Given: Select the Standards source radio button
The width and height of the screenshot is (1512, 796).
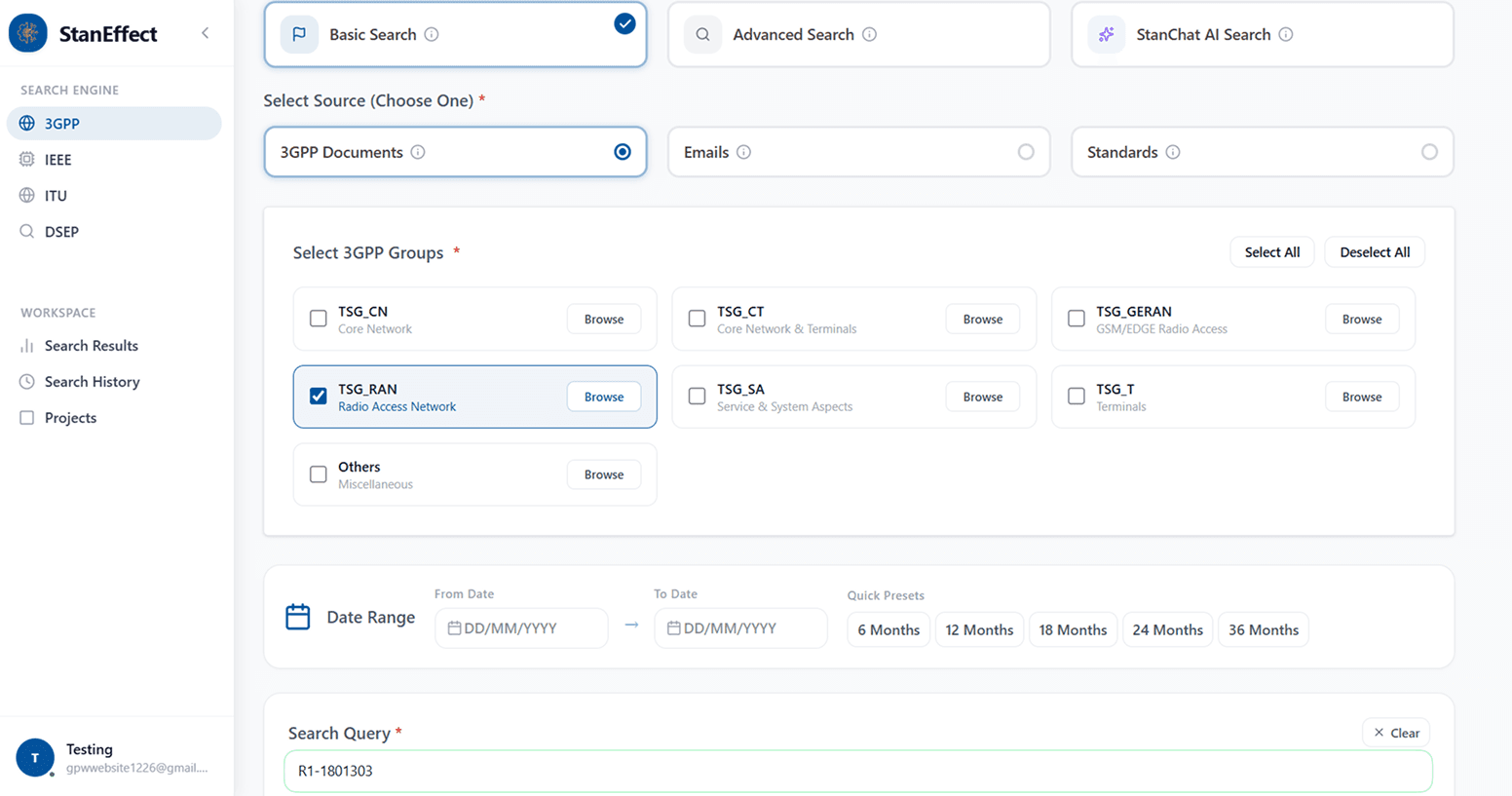Looking at the screenshot, I should [x=1429, y=152].
